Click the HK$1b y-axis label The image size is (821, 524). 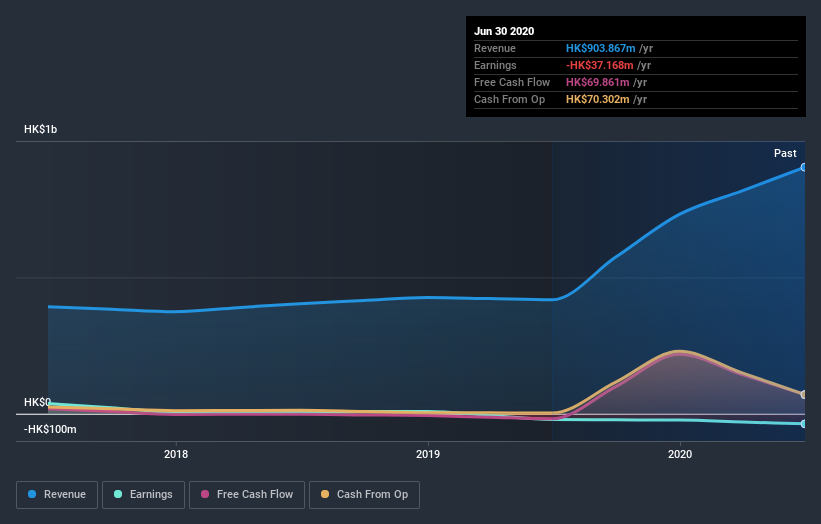(40, 129)
